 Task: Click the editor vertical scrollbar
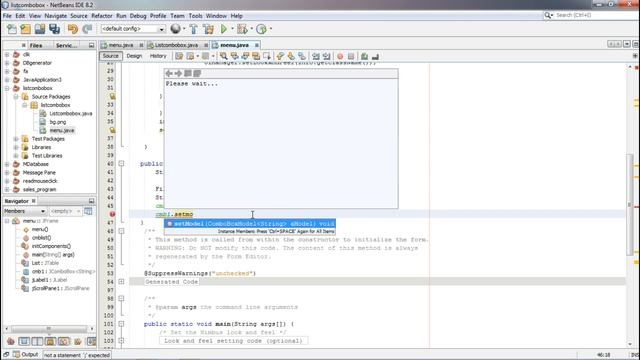(x=629, y=204)
